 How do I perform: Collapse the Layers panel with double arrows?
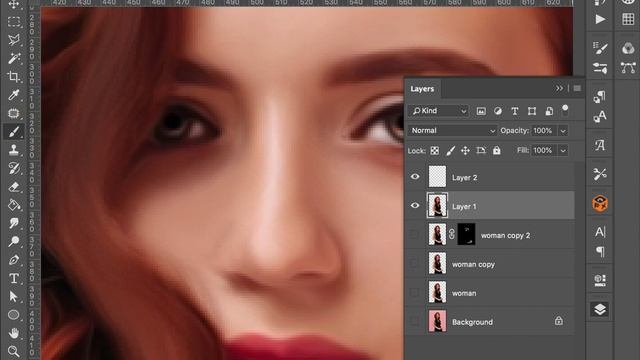pos(559,88)
